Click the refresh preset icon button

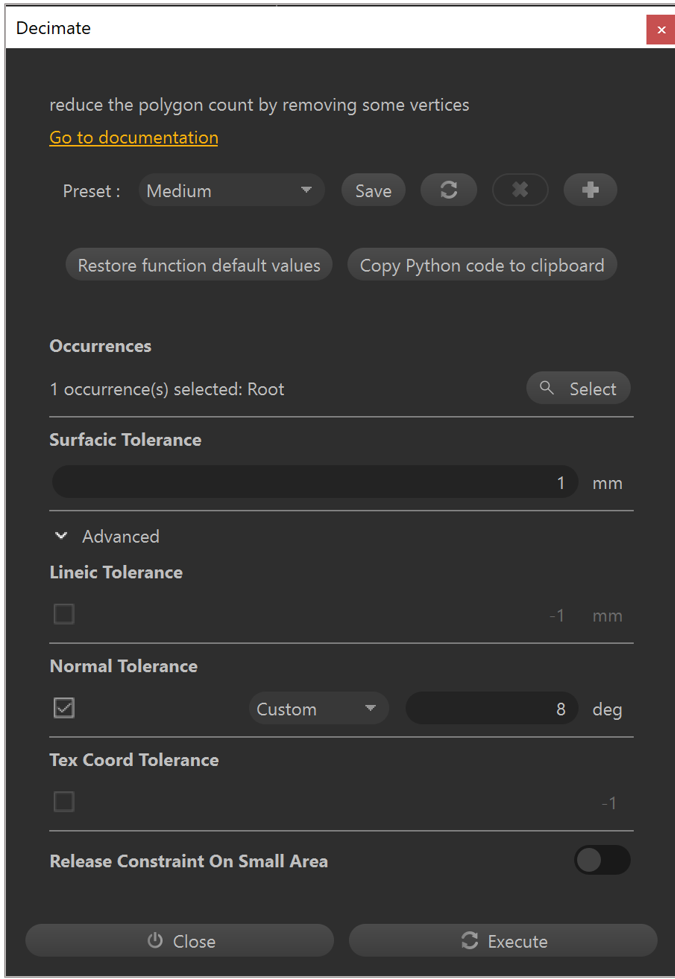[x=449, y=190]
